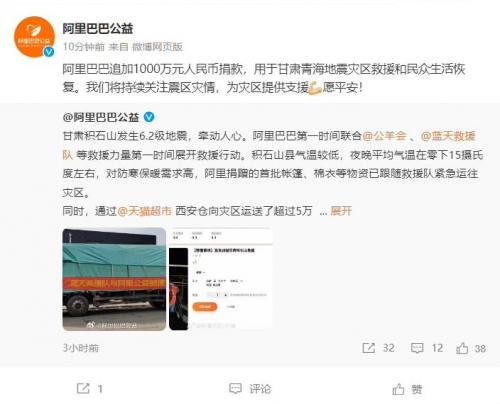Expand the truncated post with 展开
Viewport: 500px width, 404px height.
[x=341, y=211]
